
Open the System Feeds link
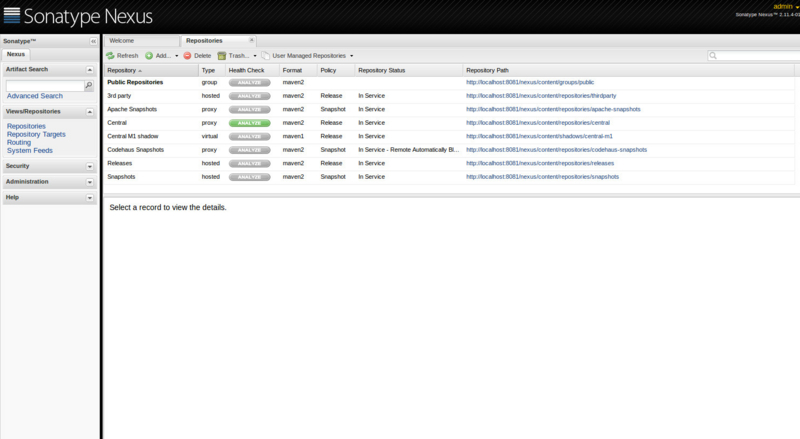pyautogui.click(x=30, y=151)
